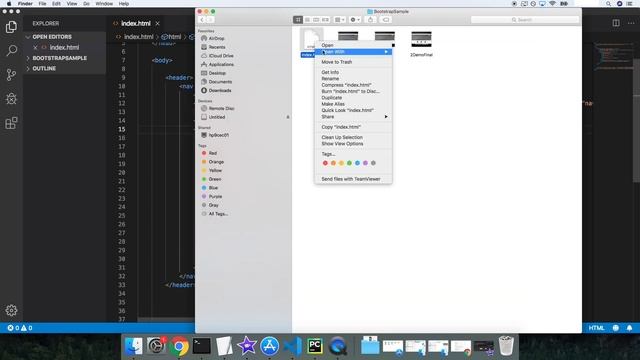The image size is (640, 360).
Task: Open System Preferences from the Dock
Action: click(156, 346)
